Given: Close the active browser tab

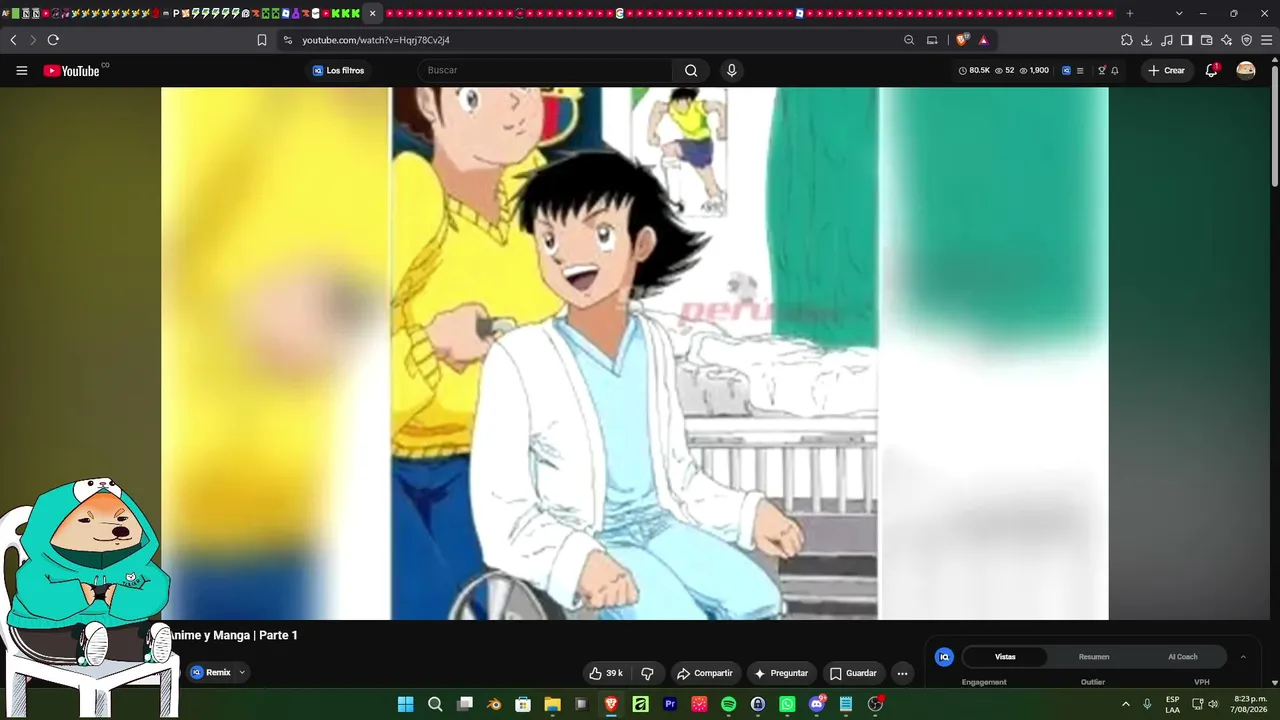Looking at the screenshot, I should coord(372,13).
